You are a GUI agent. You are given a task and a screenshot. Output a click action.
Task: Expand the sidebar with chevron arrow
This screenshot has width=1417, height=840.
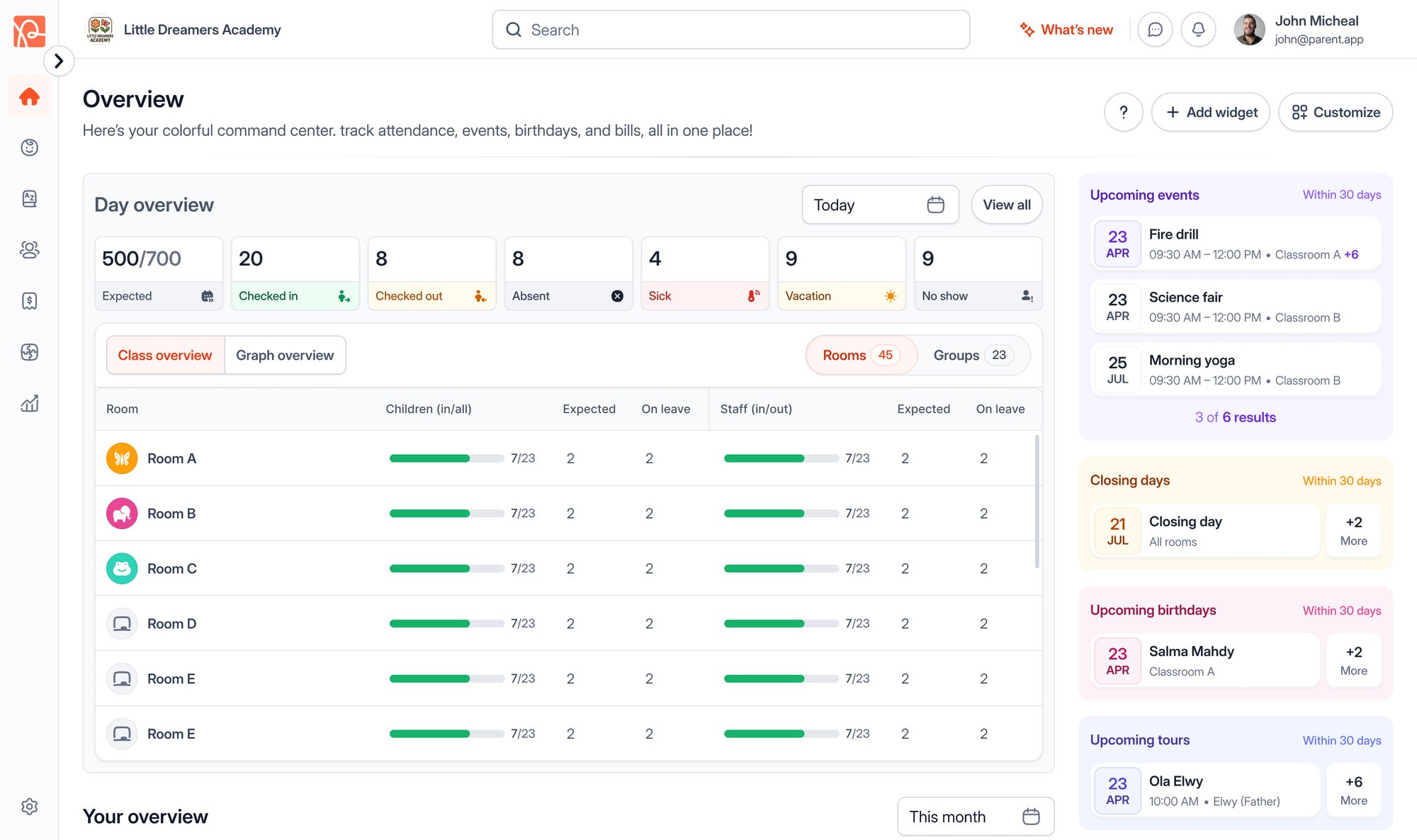(59, 61)
